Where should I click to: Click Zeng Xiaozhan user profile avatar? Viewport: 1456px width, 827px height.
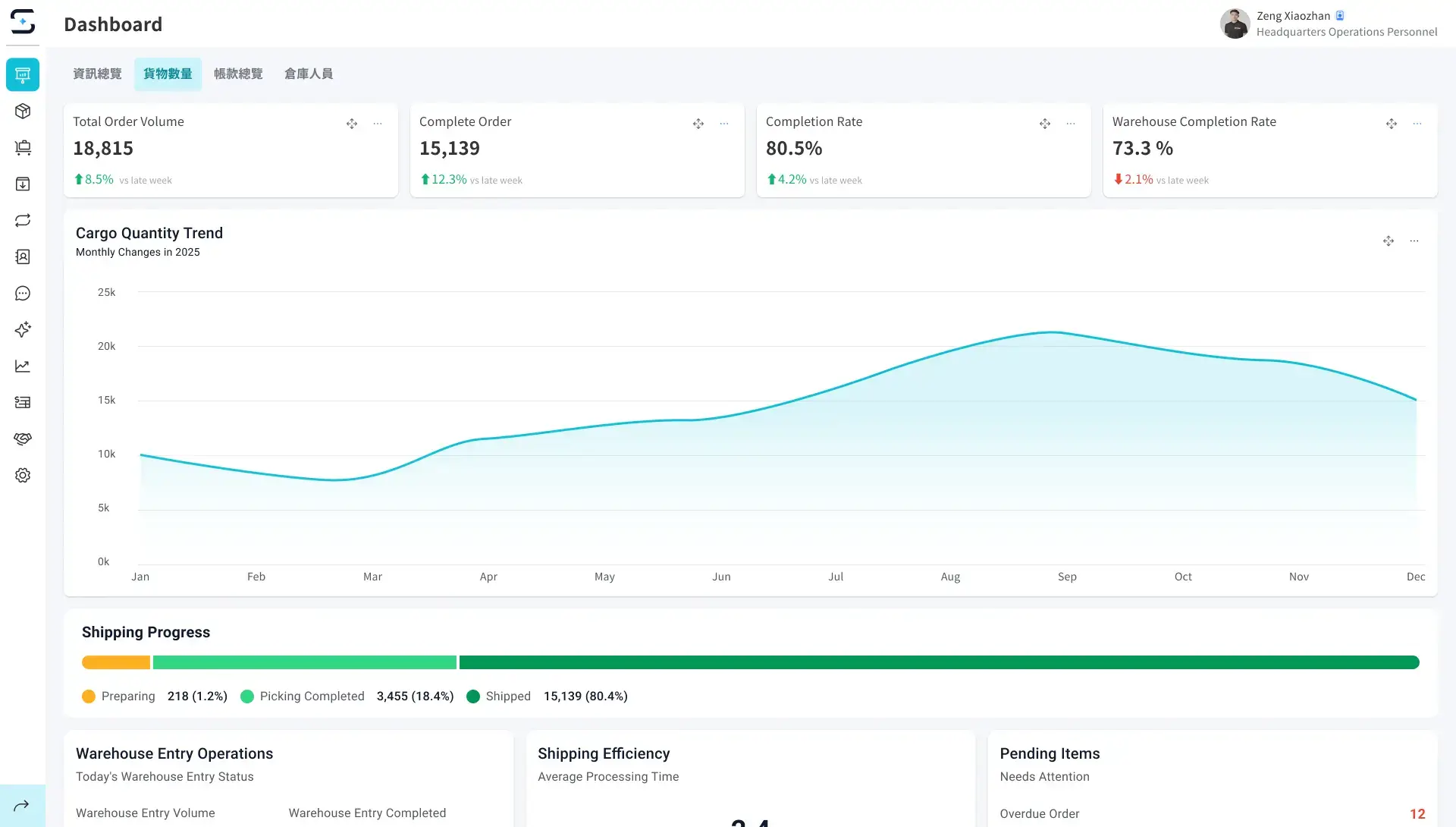point(1235,24)
